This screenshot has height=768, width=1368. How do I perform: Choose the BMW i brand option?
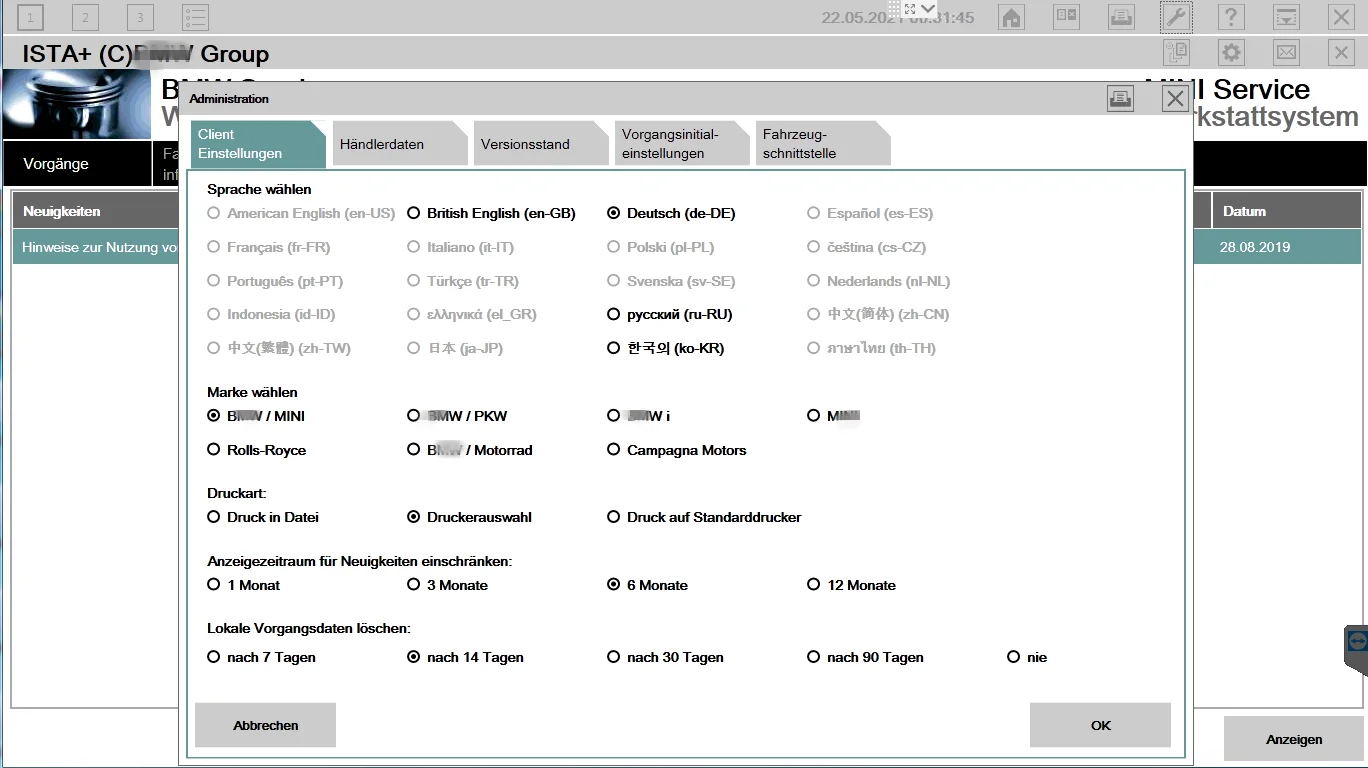point(639,416)
